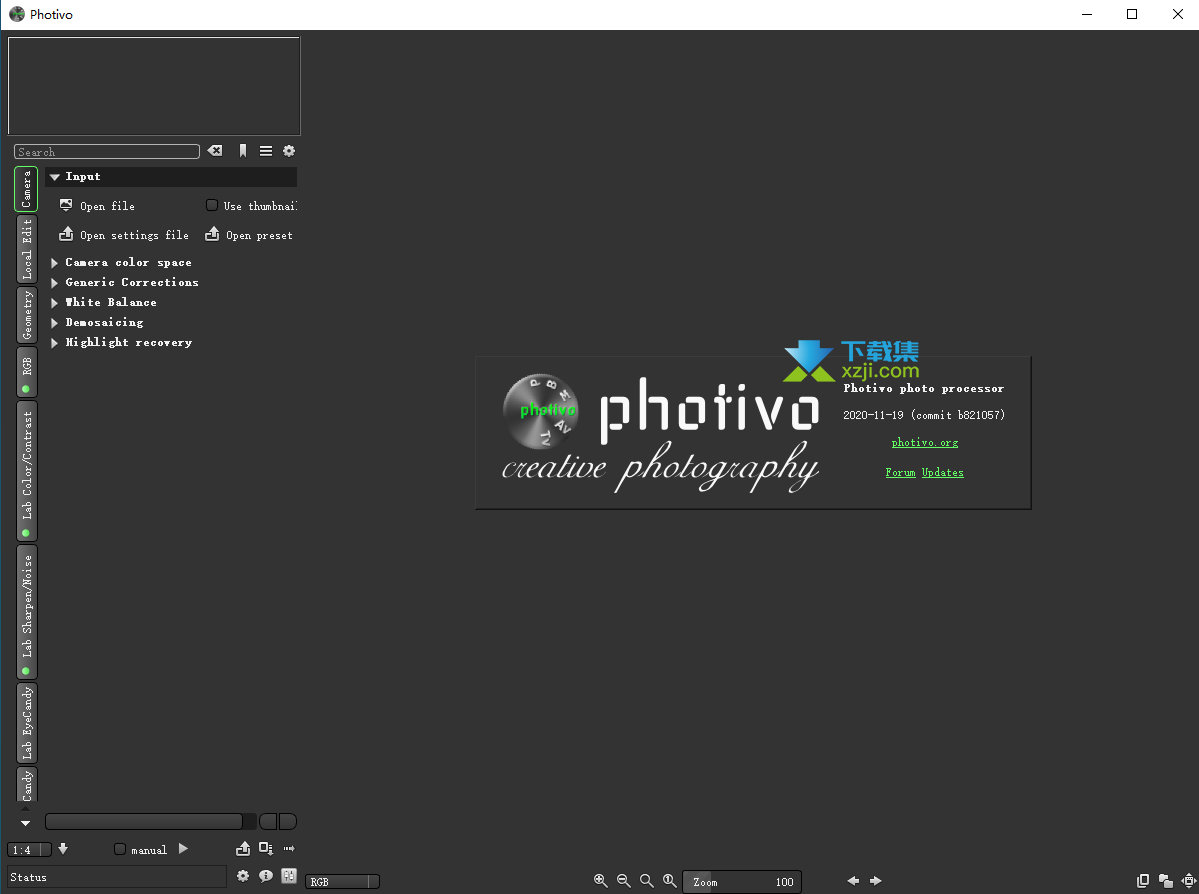The width and height of the screenshot is (1199, 894).
Task: Click Open settings file button
Action: [x=124, y=235]
